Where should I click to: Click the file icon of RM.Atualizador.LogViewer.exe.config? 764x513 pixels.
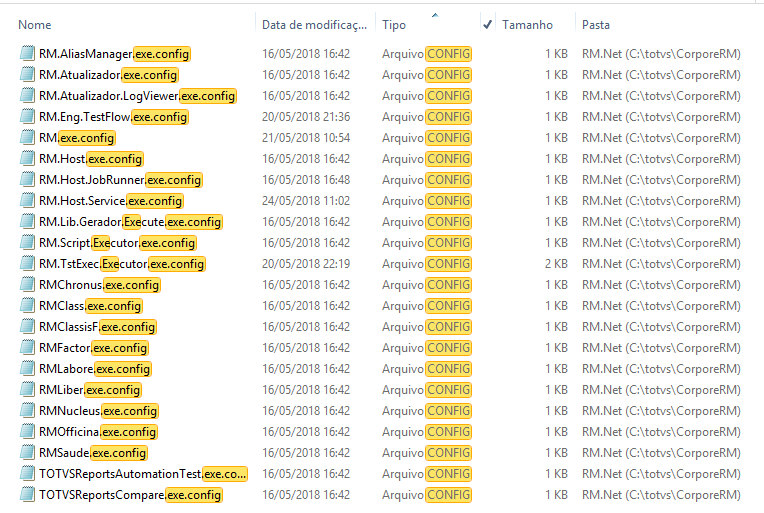click(27, 95)
